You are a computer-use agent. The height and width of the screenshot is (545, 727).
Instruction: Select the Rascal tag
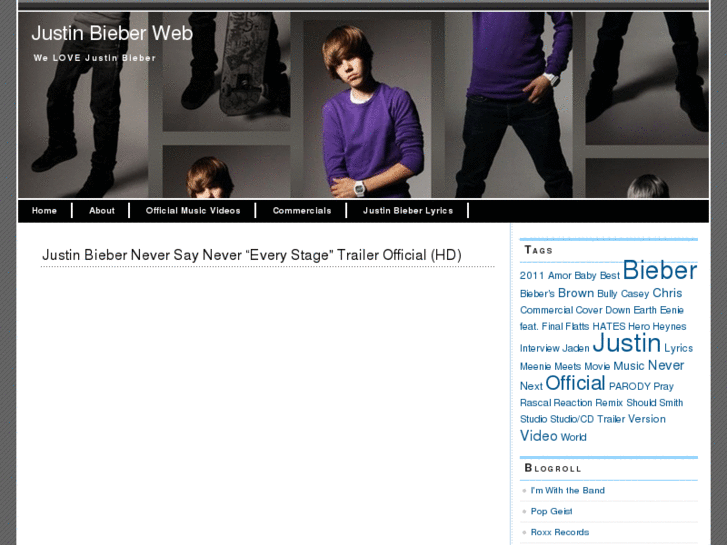(535, 403)
